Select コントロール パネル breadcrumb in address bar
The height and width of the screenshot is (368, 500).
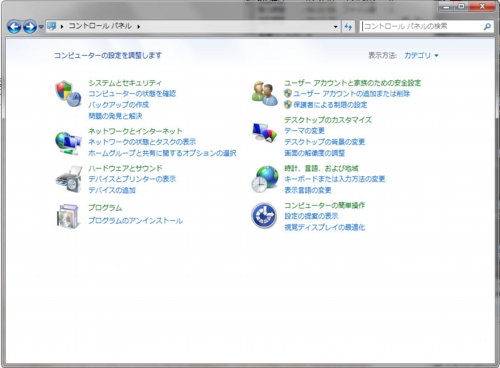[100, 26]
